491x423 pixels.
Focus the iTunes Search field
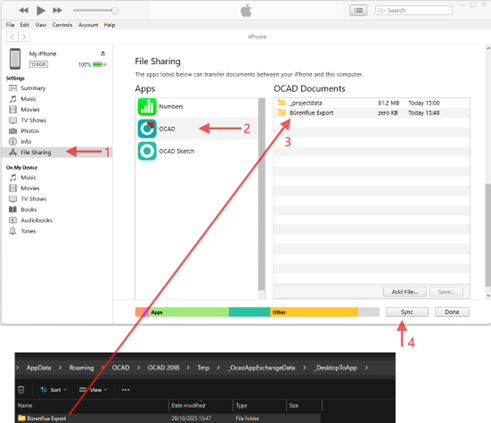click(414, 10)
